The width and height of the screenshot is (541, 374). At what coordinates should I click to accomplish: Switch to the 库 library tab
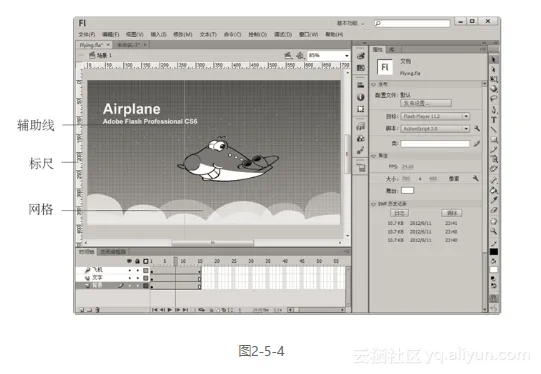tap(392, 50)
